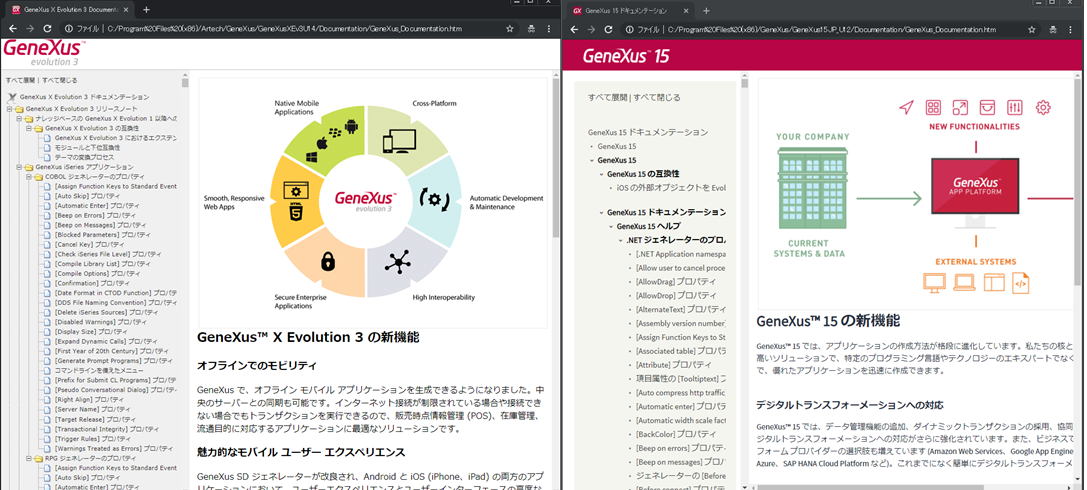Click forward arrow in the GeneXus 15 window
The image size is (1087, 490).
click(x=590, y=30)
